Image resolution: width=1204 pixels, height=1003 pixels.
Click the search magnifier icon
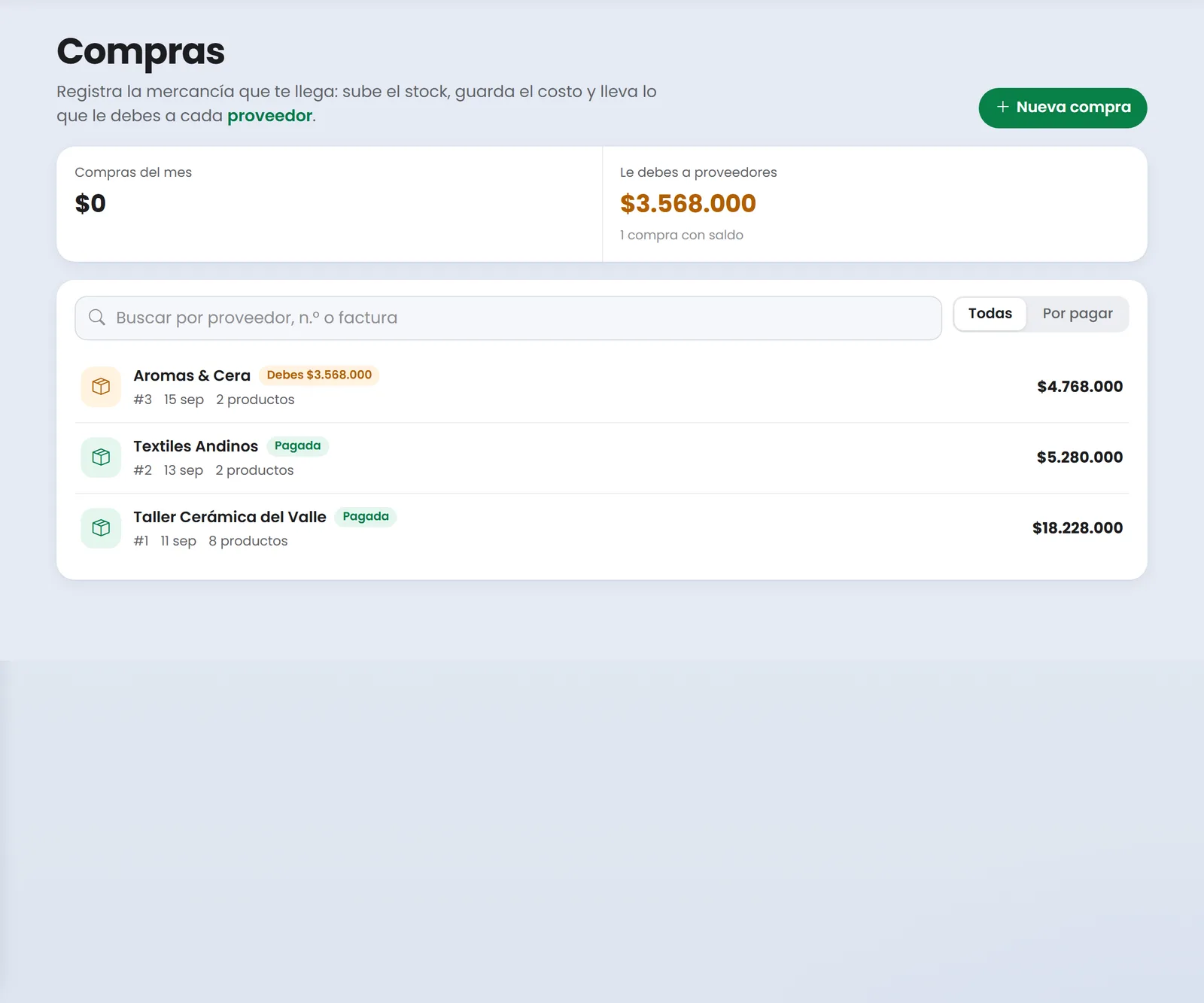(97, 318)
